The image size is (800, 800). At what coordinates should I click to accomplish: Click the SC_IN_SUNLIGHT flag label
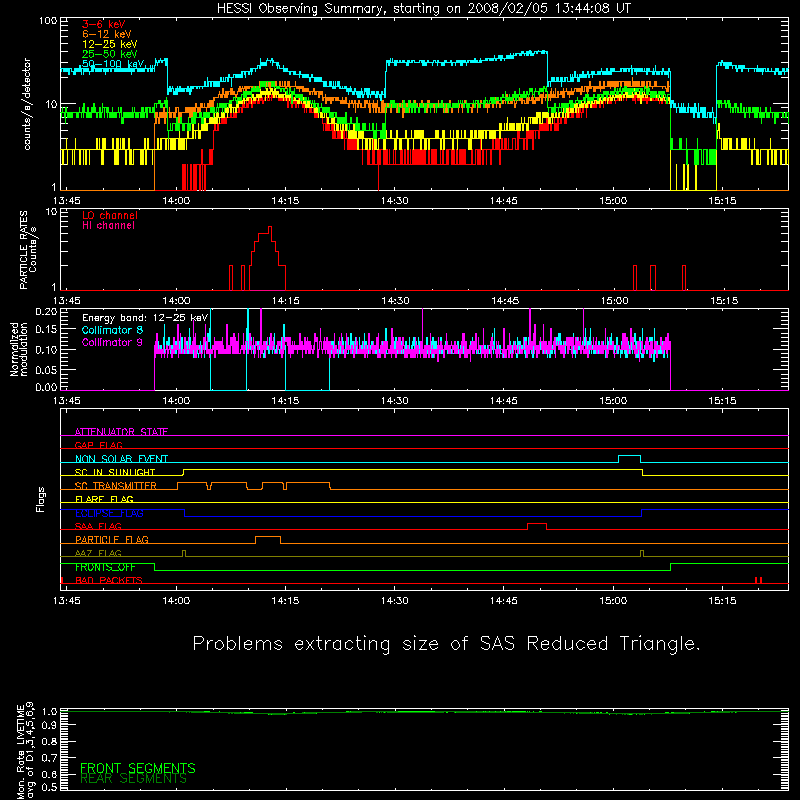tap(115, 472)
